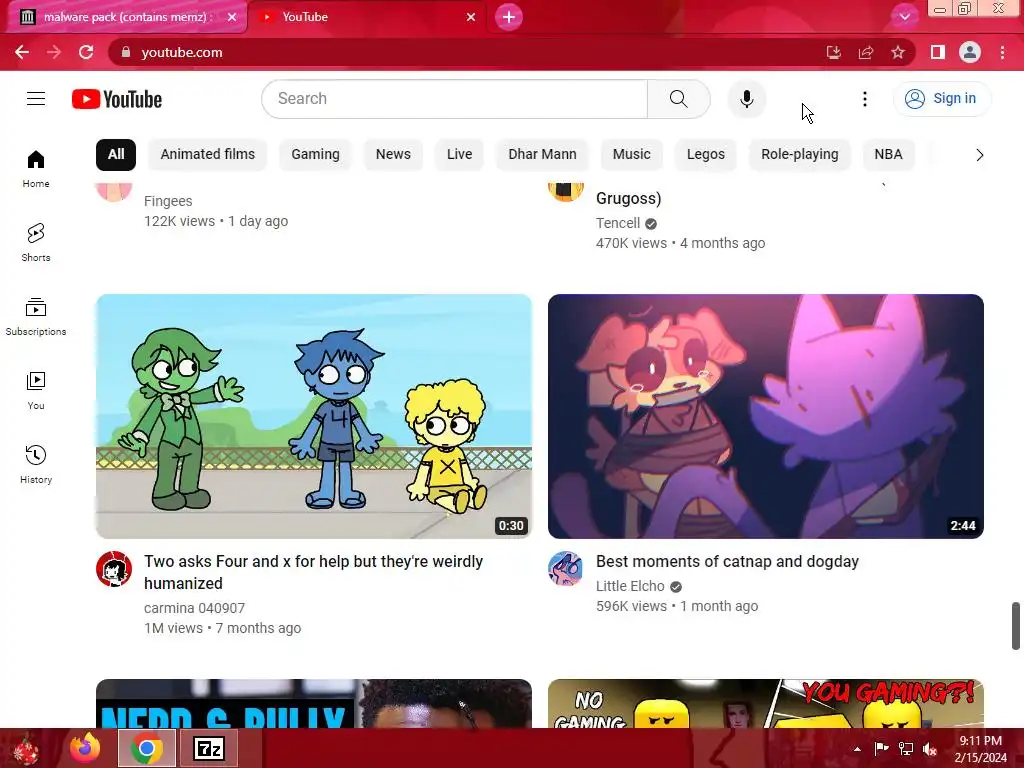Click the network tray icon
Image resolution: width=1024 pixels, height=768 pixels.
point(906,749)
